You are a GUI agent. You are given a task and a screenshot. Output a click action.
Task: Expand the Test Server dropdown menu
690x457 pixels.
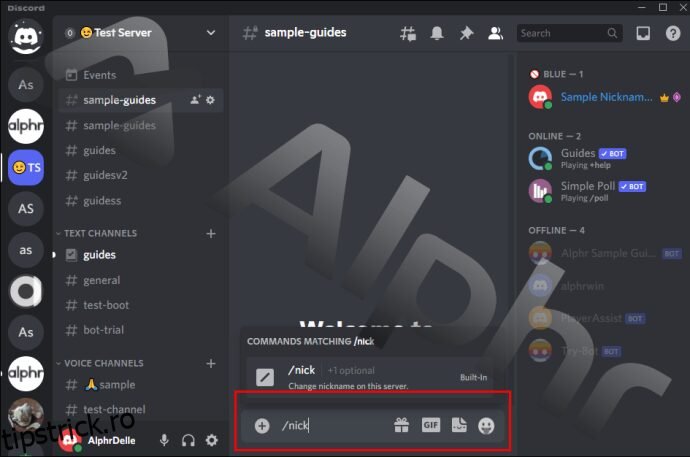pos(211,33)
